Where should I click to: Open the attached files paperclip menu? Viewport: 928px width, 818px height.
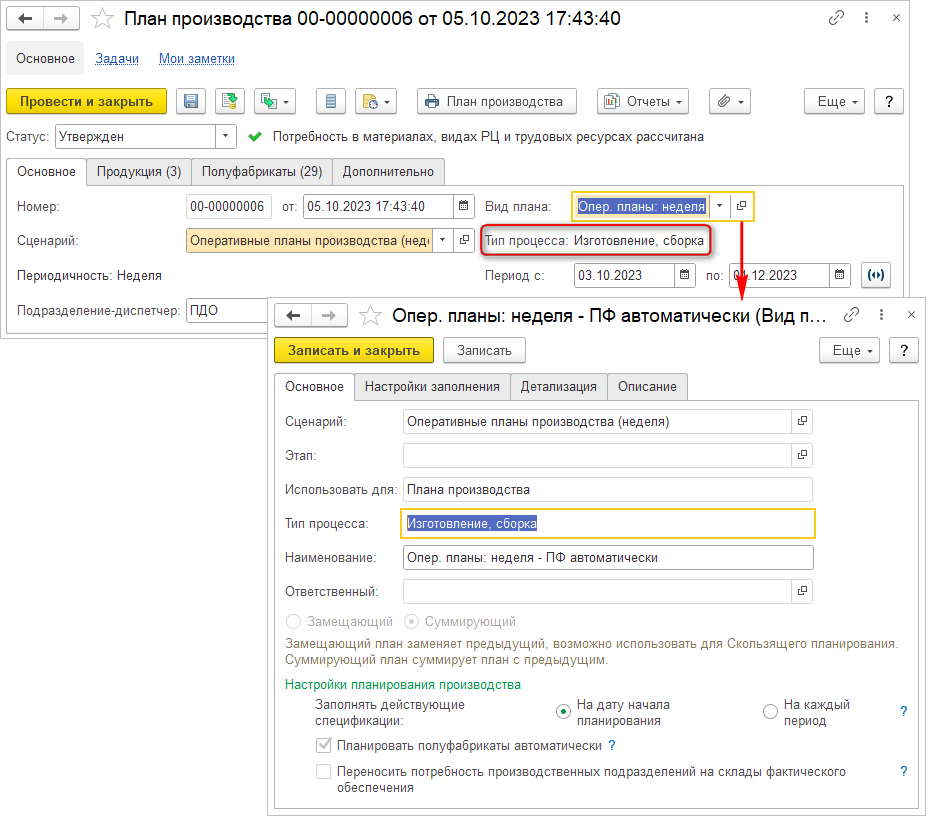pos(729,101)
